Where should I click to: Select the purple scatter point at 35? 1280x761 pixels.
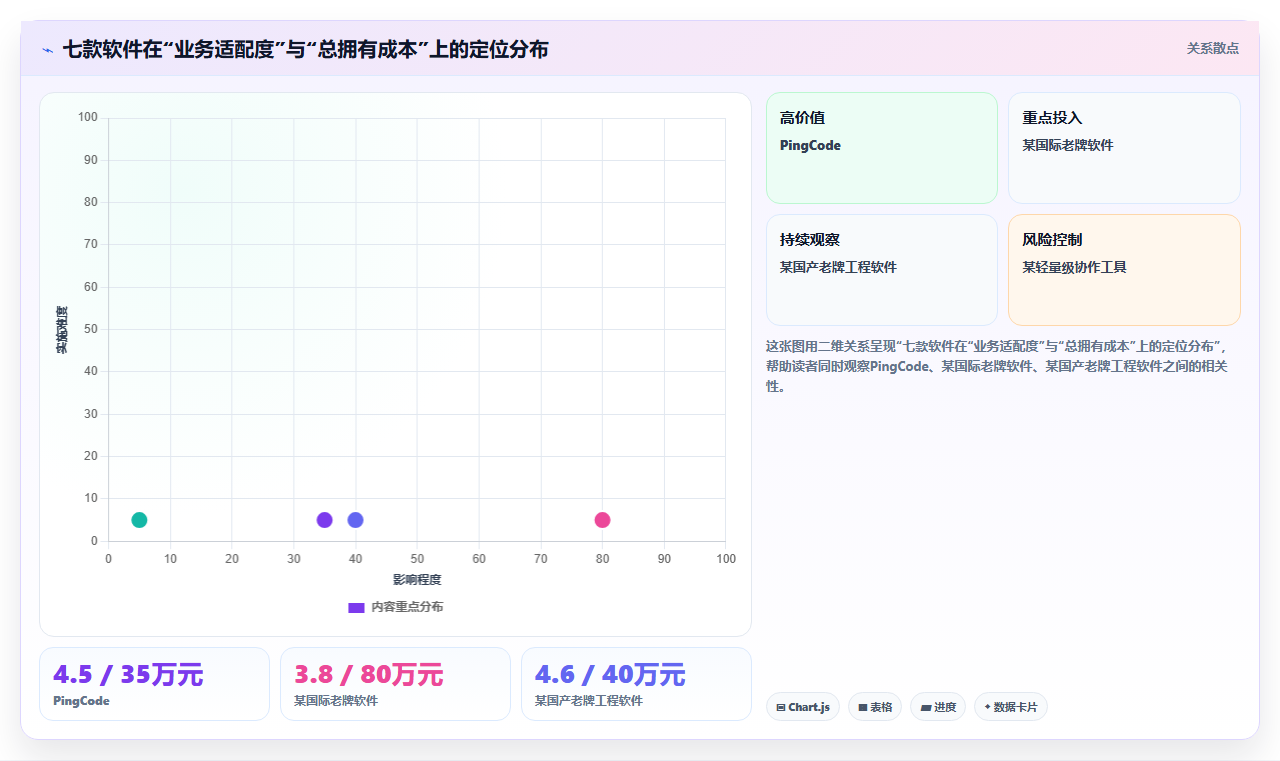[324, 520]
